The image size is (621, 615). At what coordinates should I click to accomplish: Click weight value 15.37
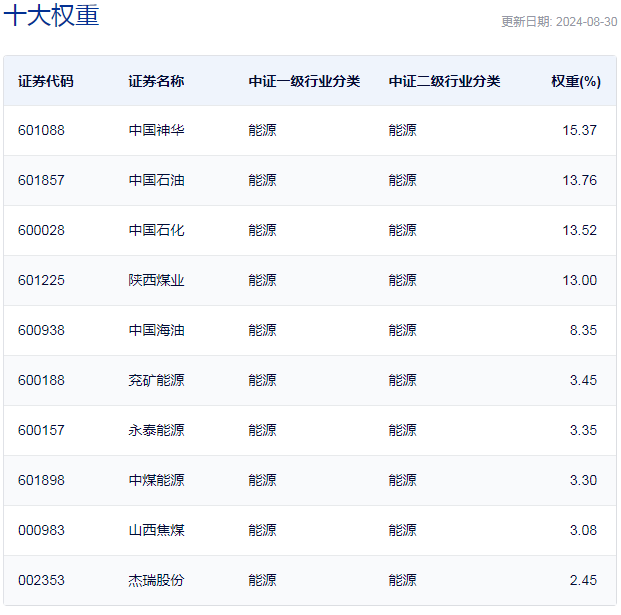(x=579, y=130)
